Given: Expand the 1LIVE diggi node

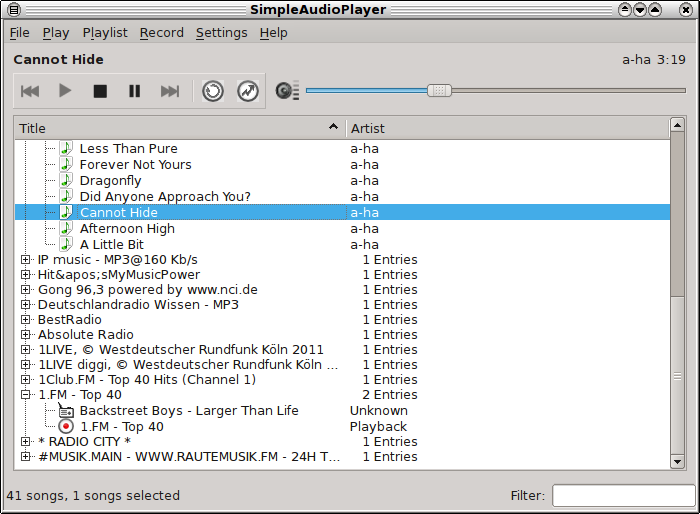Looking at the screenshot, I should click(25, 364).
